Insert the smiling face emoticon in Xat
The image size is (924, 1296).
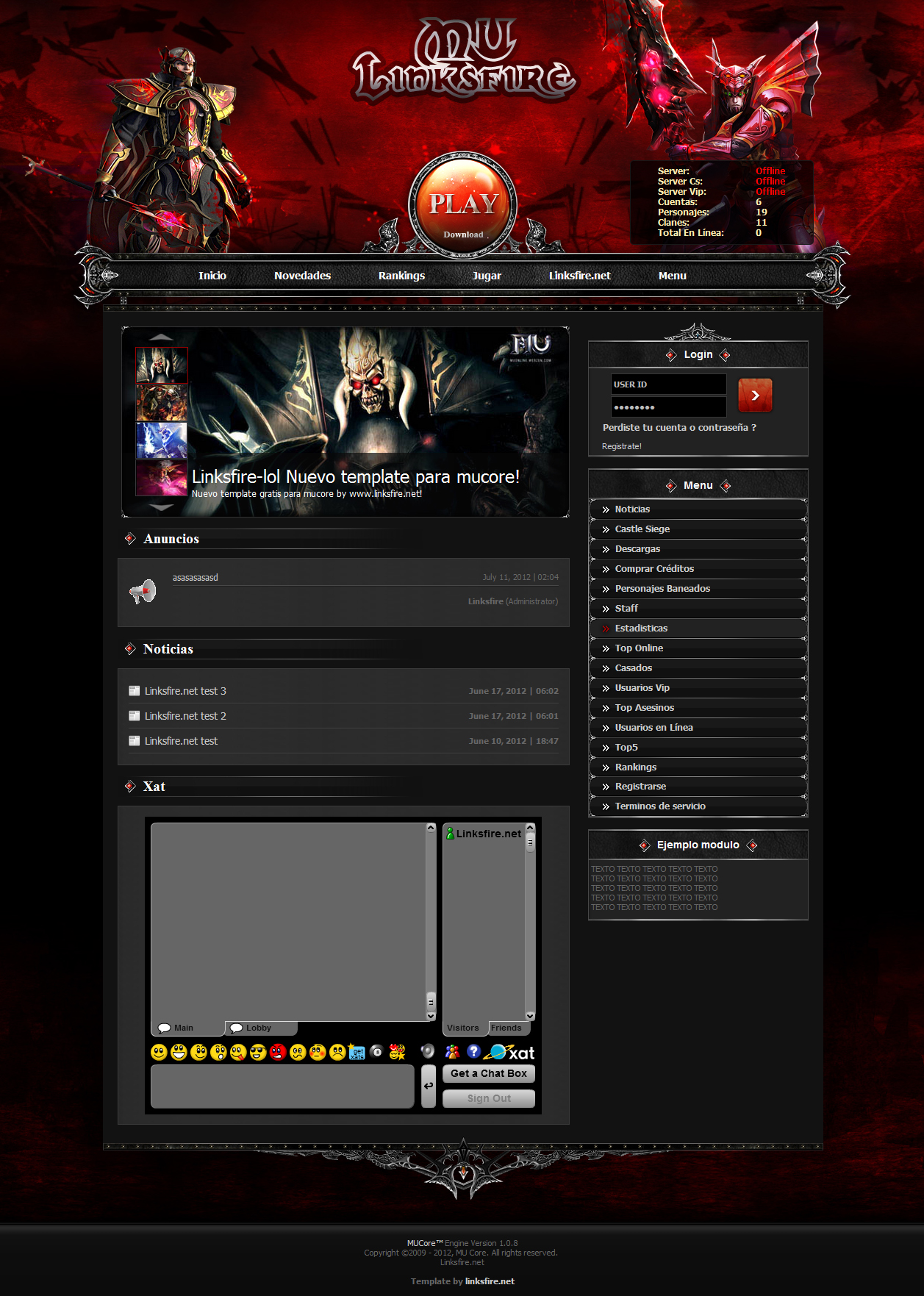tap(159, 1052)
